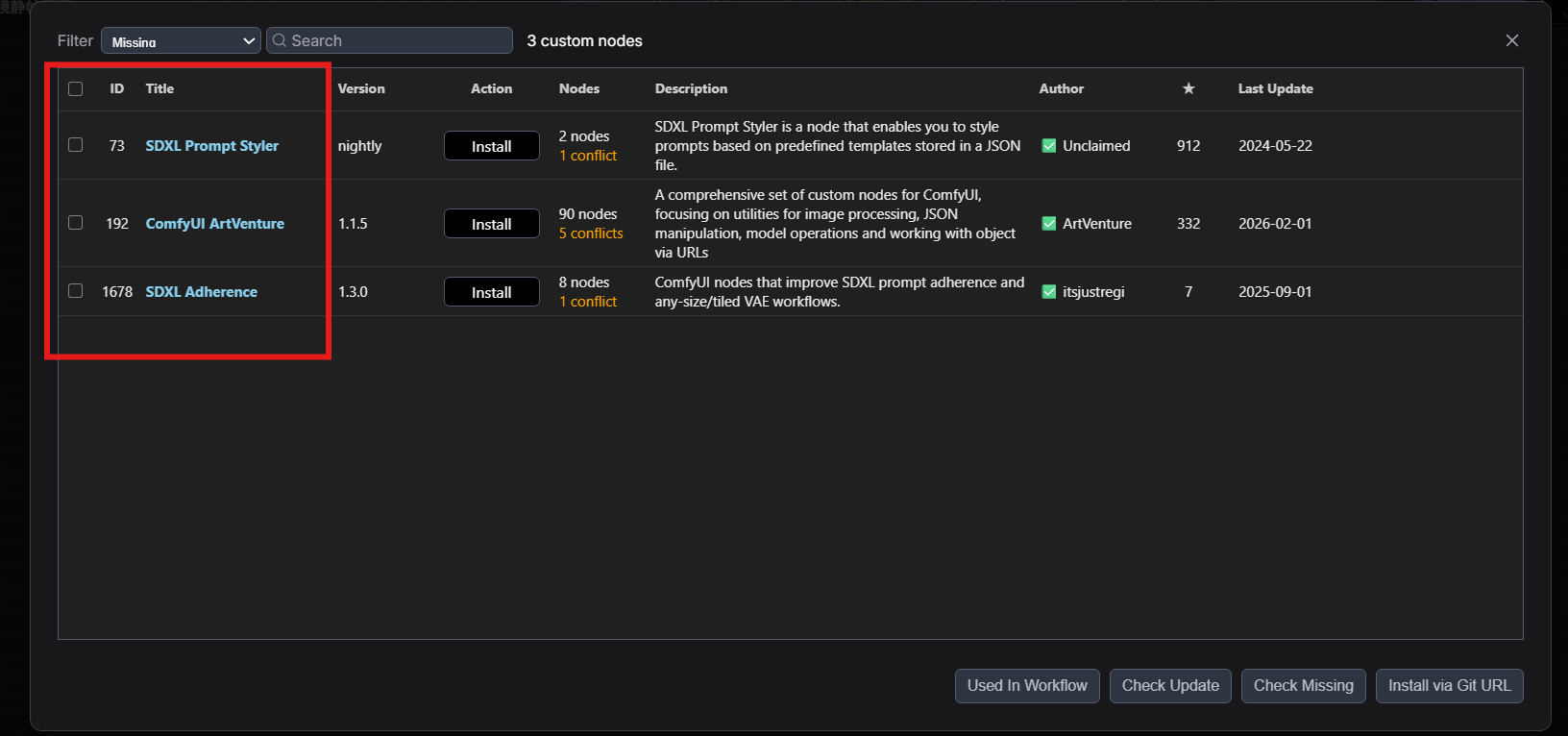Click the date 2026-02-01
The width and height of the screenshot is (1568, 736).
point(1275,224)
